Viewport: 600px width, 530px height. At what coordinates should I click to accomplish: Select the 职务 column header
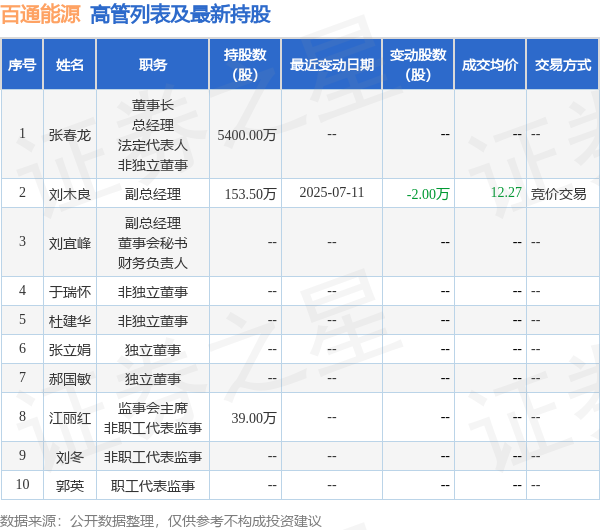pyautogui.click(x=153, y=65)
